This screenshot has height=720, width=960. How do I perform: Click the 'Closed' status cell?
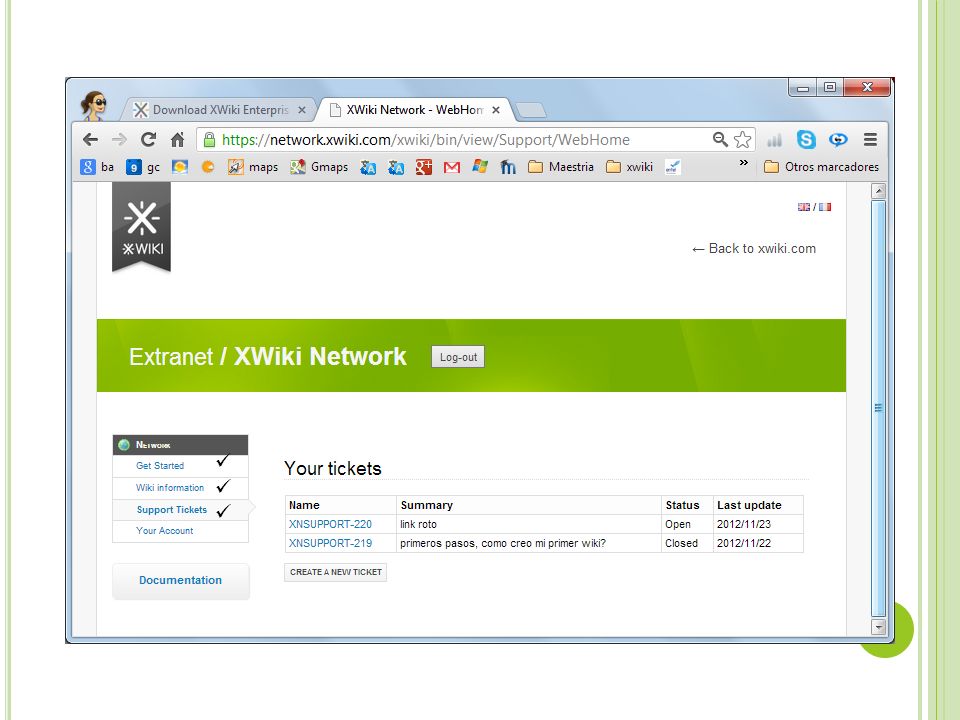687,543
